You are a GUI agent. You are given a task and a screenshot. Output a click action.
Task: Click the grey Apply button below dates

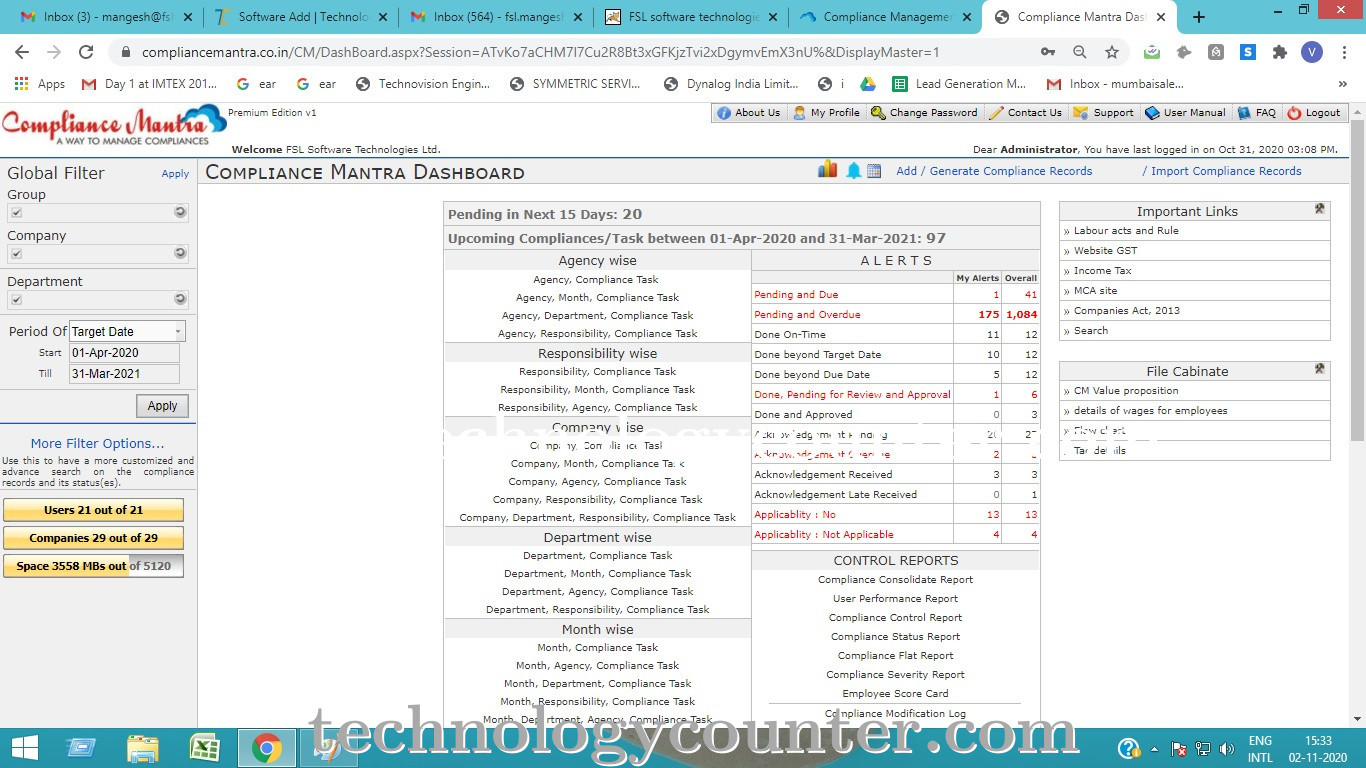tap(162, 406)
